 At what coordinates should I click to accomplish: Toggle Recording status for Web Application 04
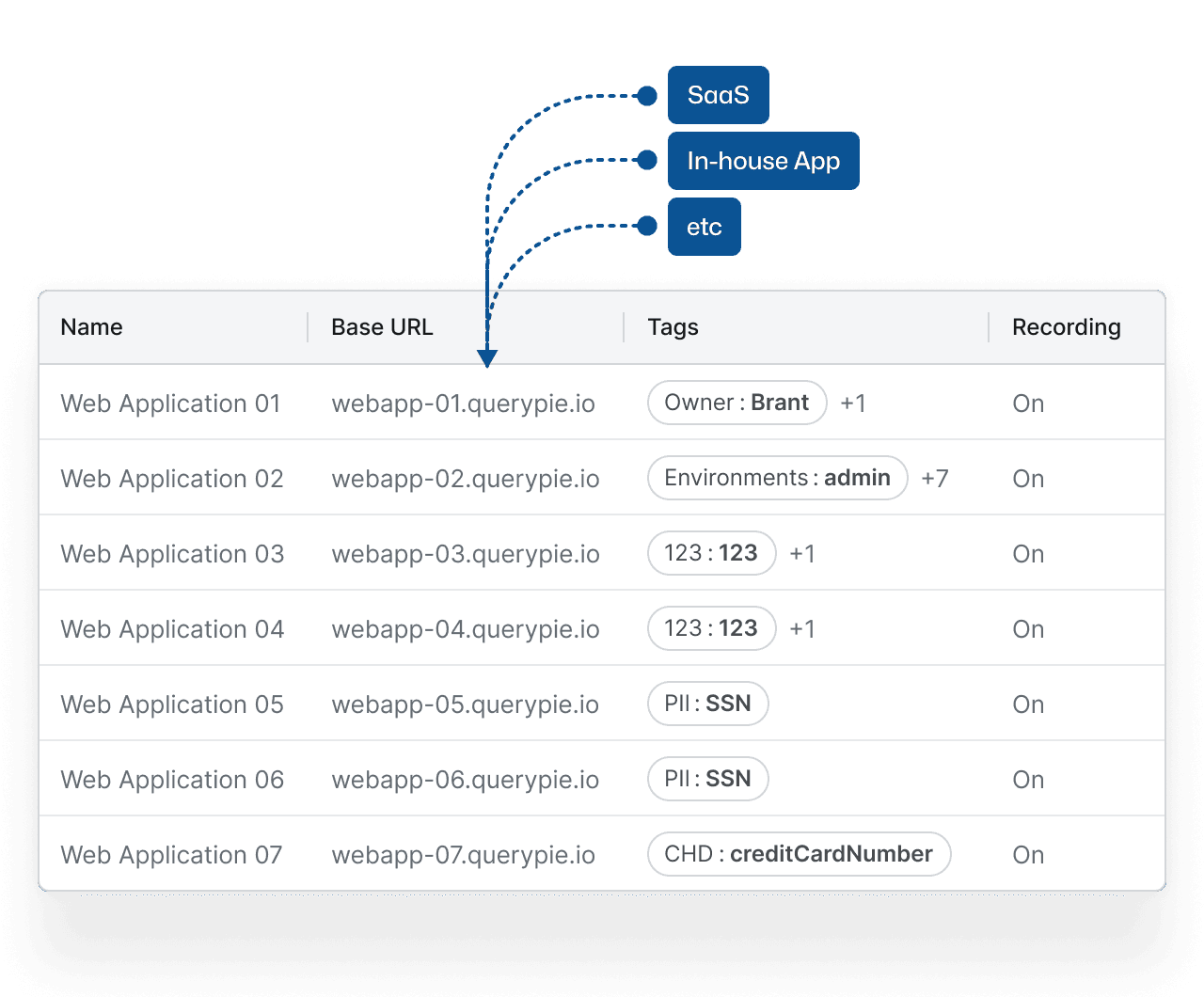[1028, 629]
